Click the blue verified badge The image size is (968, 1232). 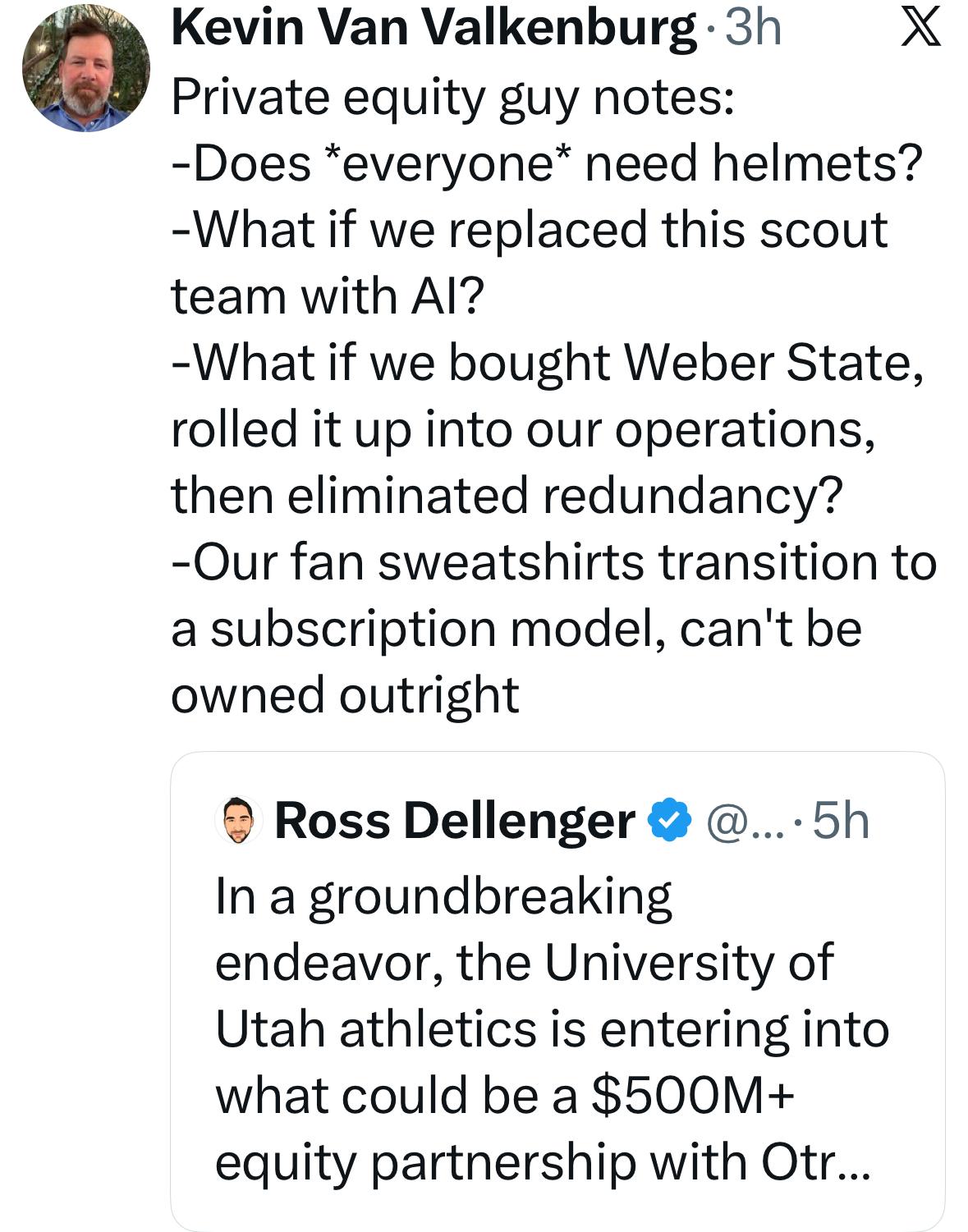tap(671, 820)
